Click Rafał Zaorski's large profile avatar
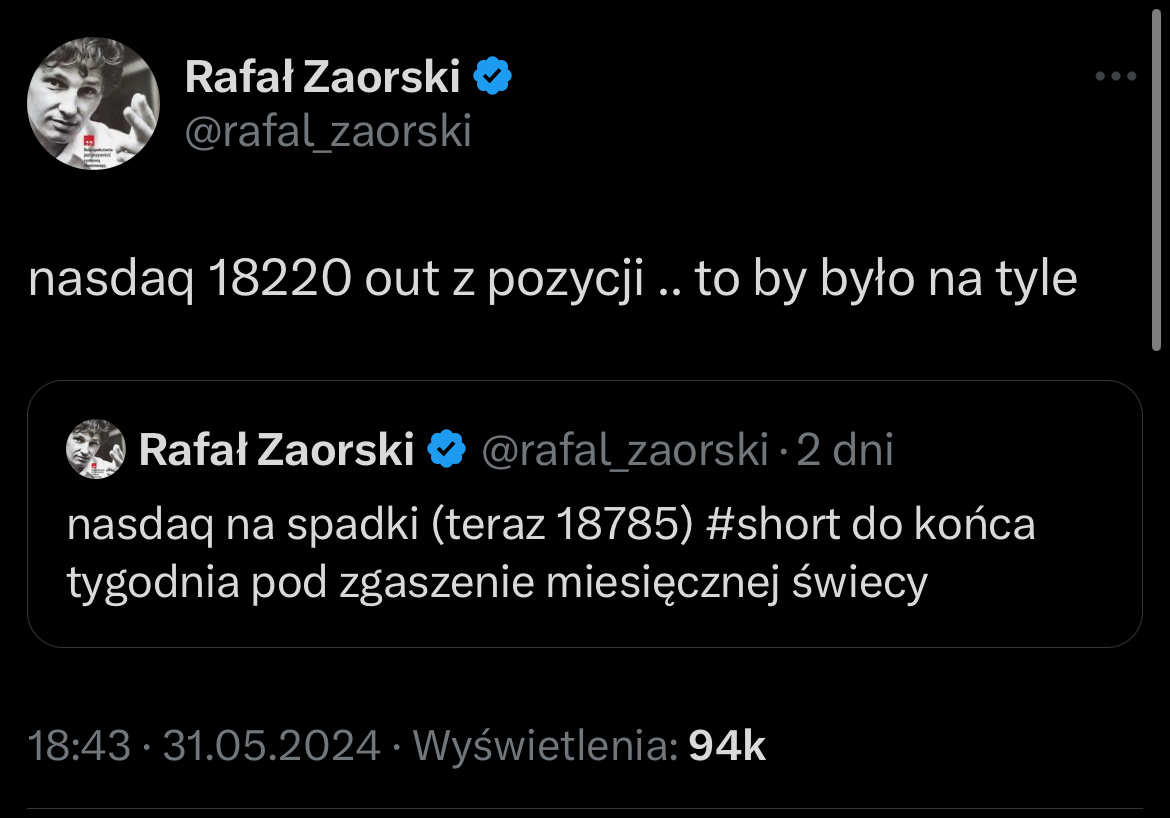Screen dimensions: 1170x818 coord(93,103)
